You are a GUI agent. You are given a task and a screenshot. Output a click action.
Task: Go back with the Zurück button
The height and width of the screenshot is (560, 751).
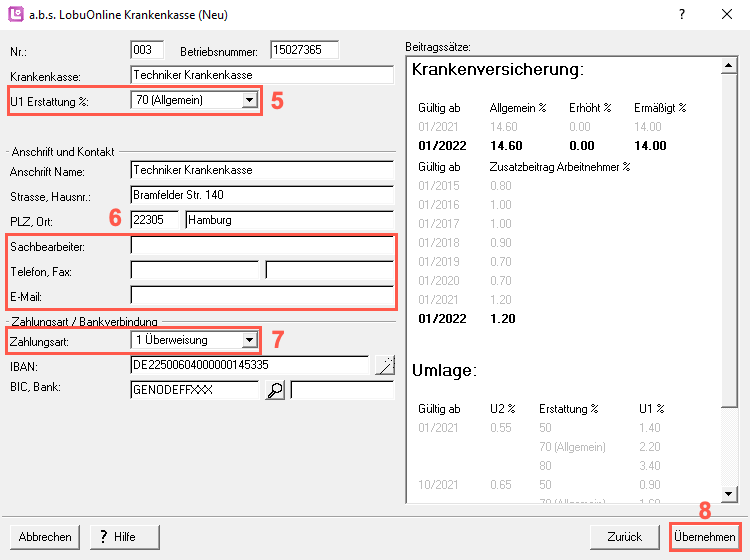[x=624, y=537]
